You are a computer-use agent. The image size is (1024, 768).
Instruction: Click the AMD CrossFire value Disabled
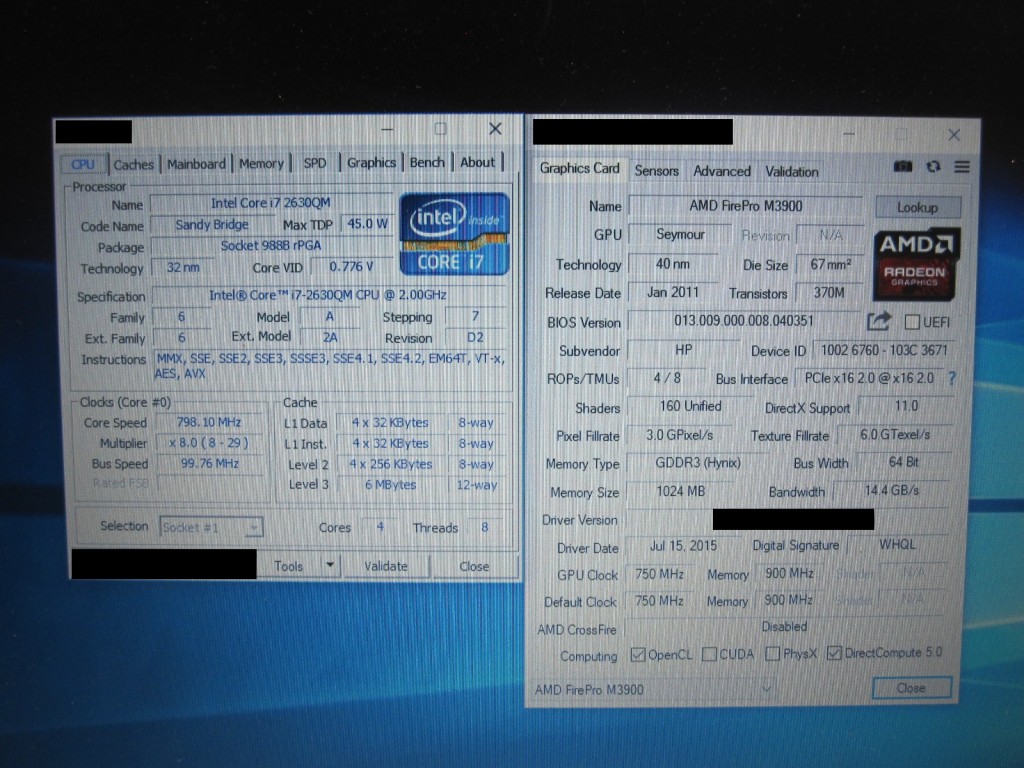(x=784, y=627)
